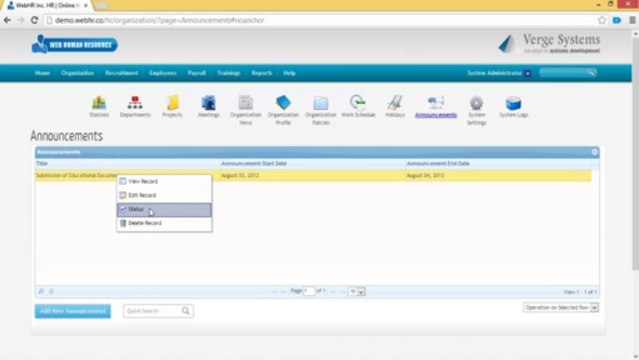Open the Trainings menu
Screen dimensions: 639x360
228,73
